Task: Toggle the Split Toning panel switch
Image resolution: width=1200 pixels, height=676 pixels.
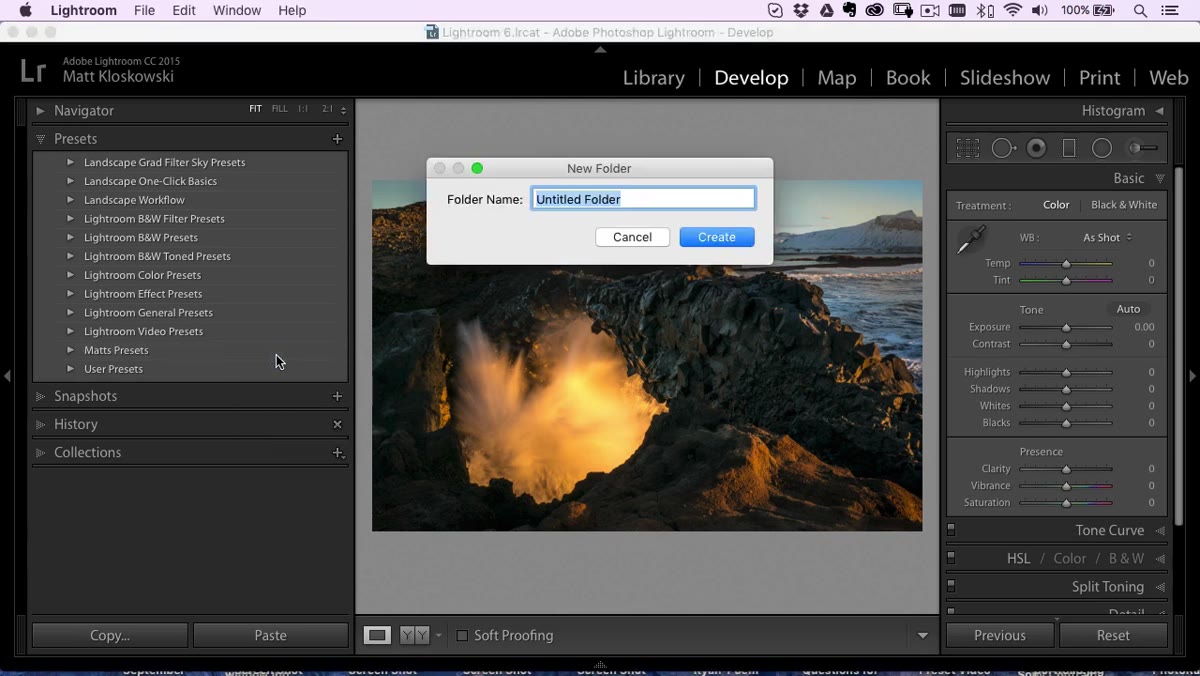Action: [x=951, y=586]
